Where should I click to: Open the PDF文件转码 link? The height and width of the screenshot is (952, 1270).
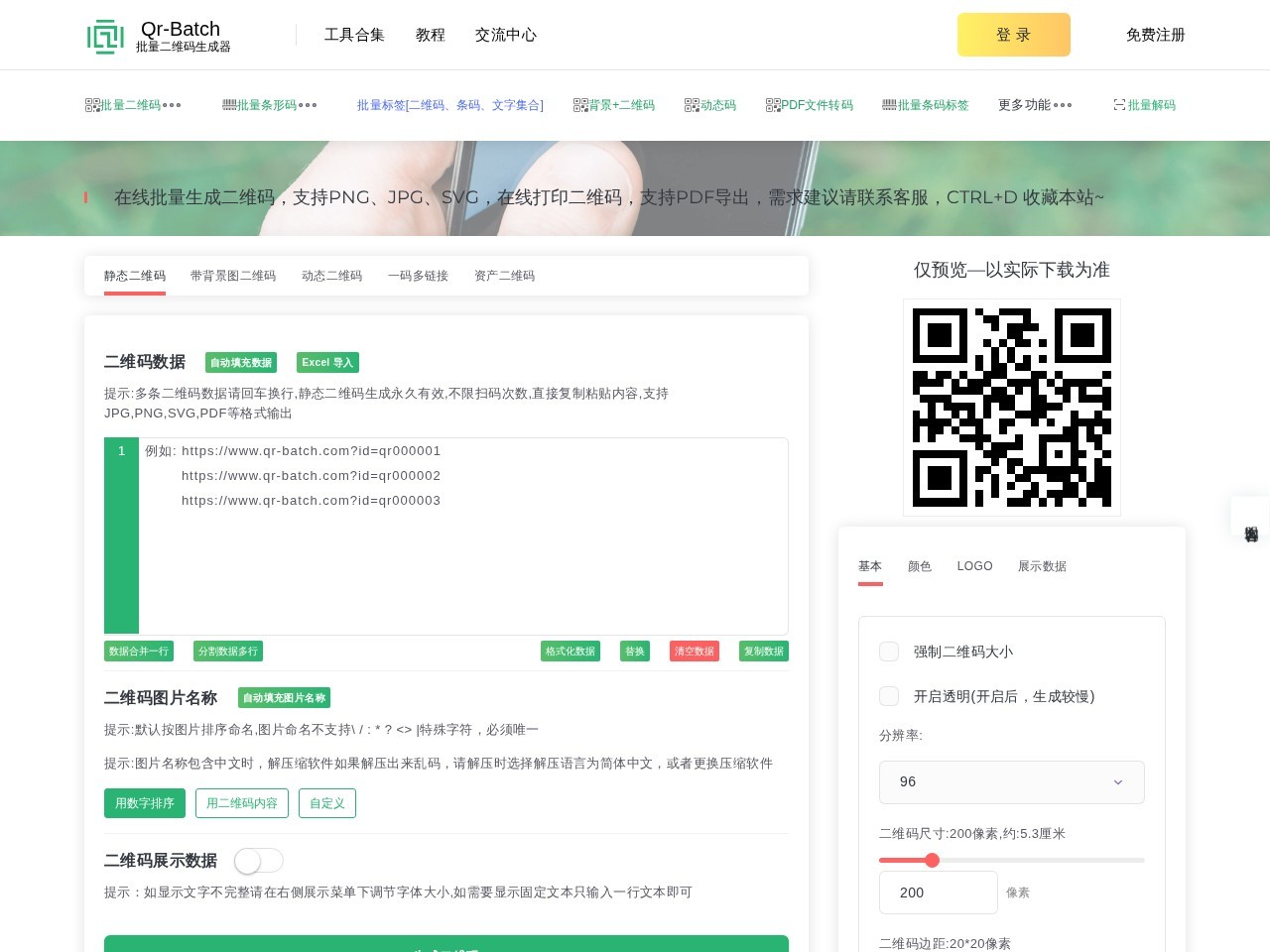coord(818,105)
